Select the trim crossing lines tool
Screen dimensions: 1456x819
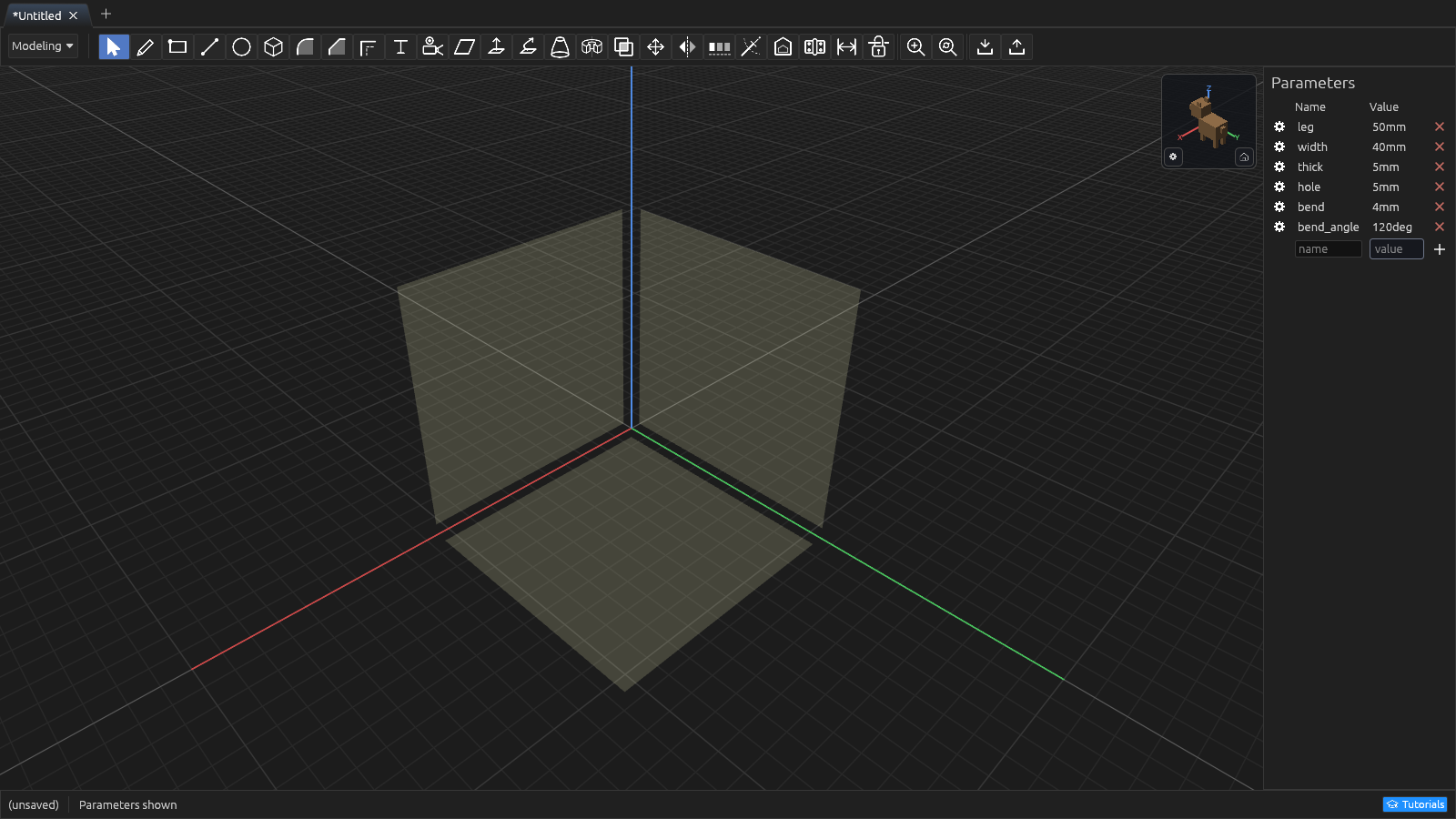(751, 46)
